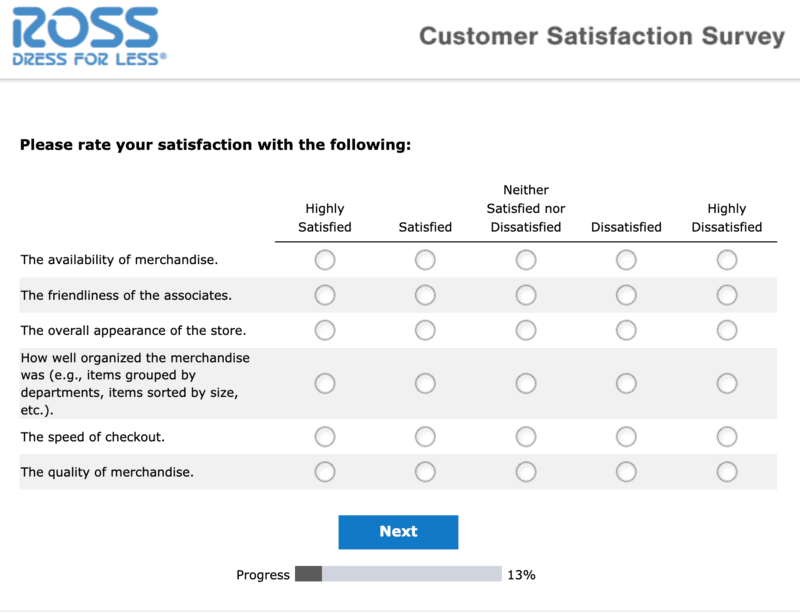Rate merchandise organization as Satisfied

(x=425, y=383)
